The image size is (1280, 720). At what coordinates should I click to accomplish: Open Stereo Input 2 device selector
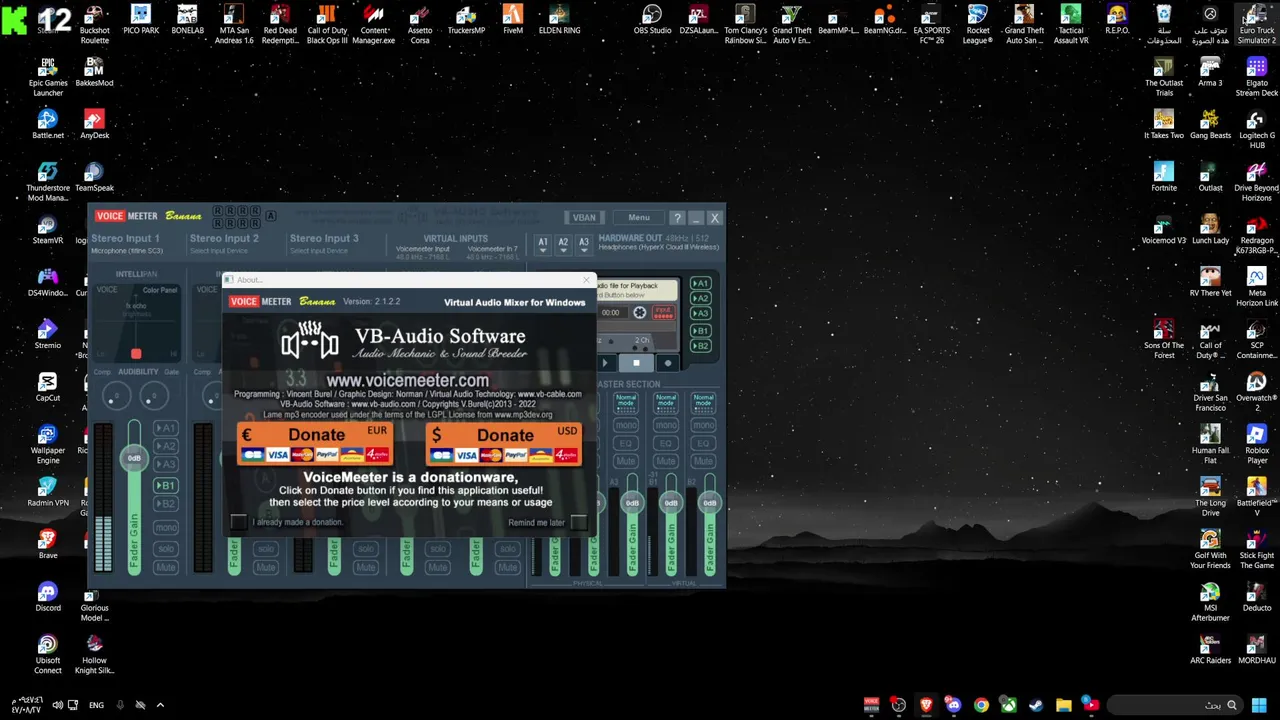coord(219,251)
